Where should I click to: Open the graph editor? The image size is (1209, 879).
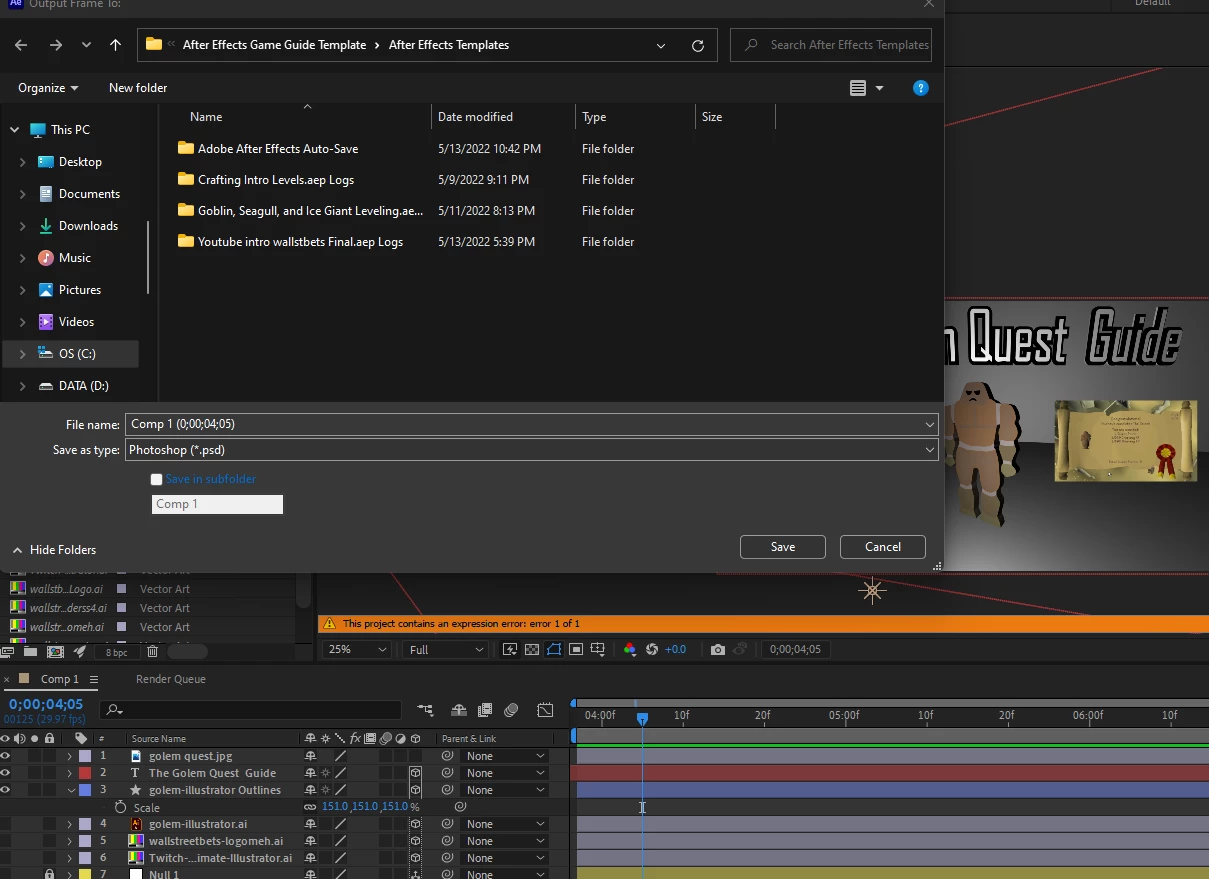click(x=545, y=710)
